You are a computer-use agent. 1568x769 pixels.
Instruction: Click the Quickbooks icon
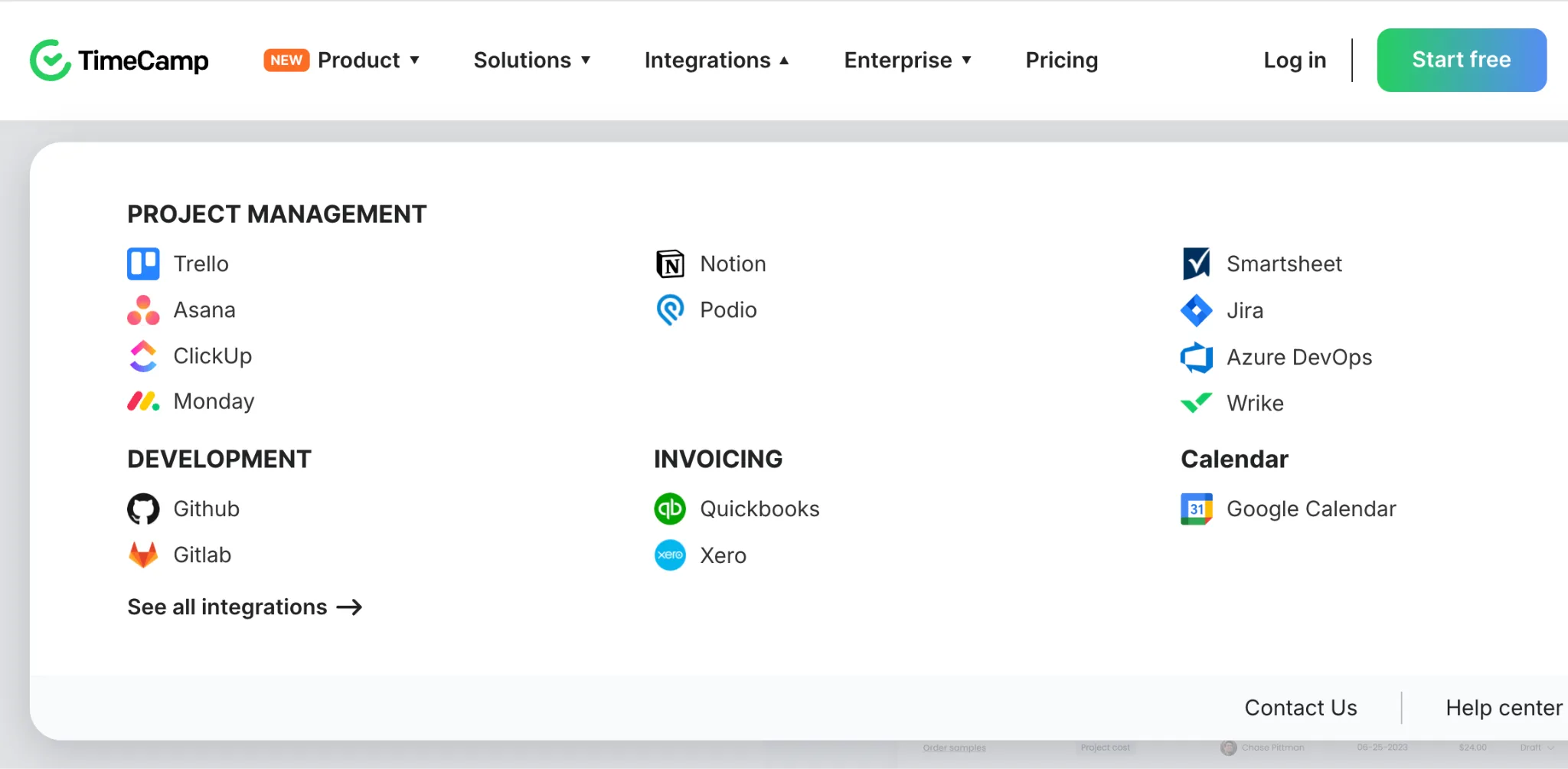(670, 509)
